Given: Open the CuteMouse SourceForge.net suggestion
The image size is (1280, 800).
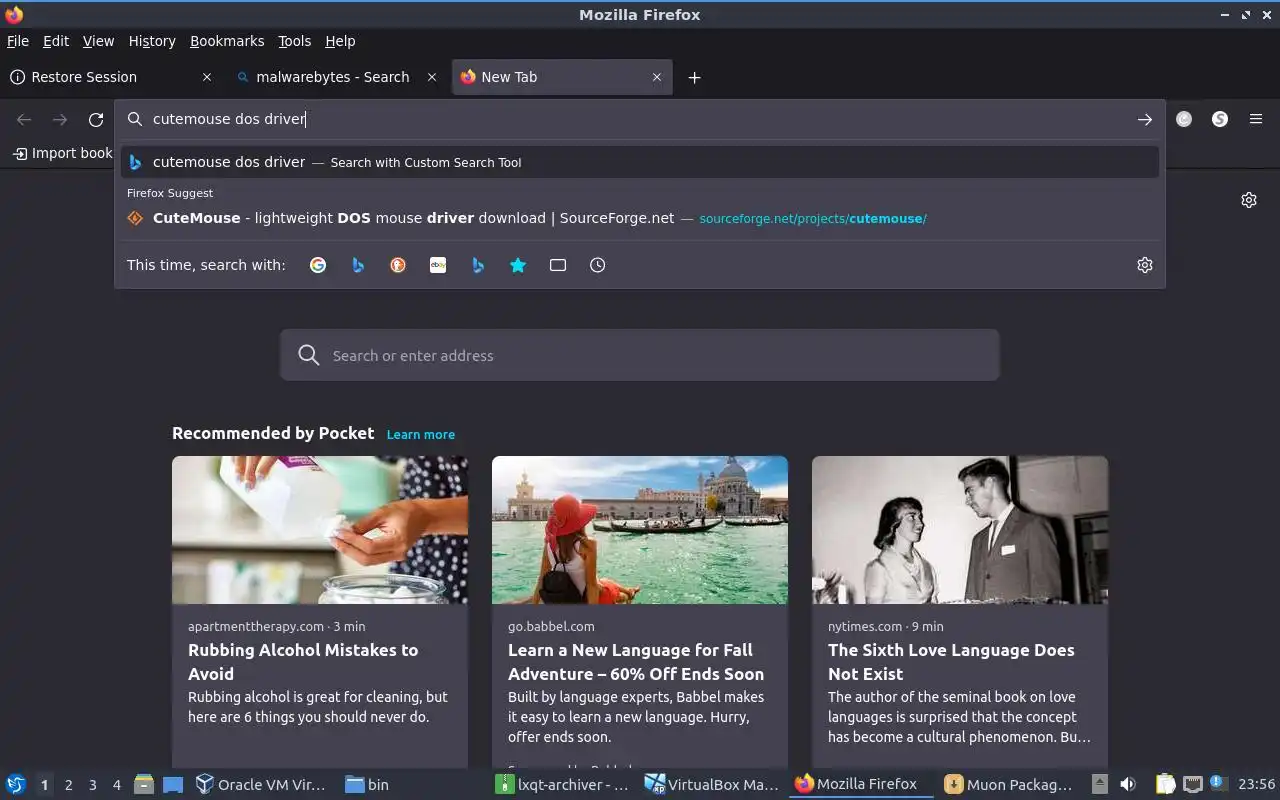Looking at the screenshot, I should 640,218.
